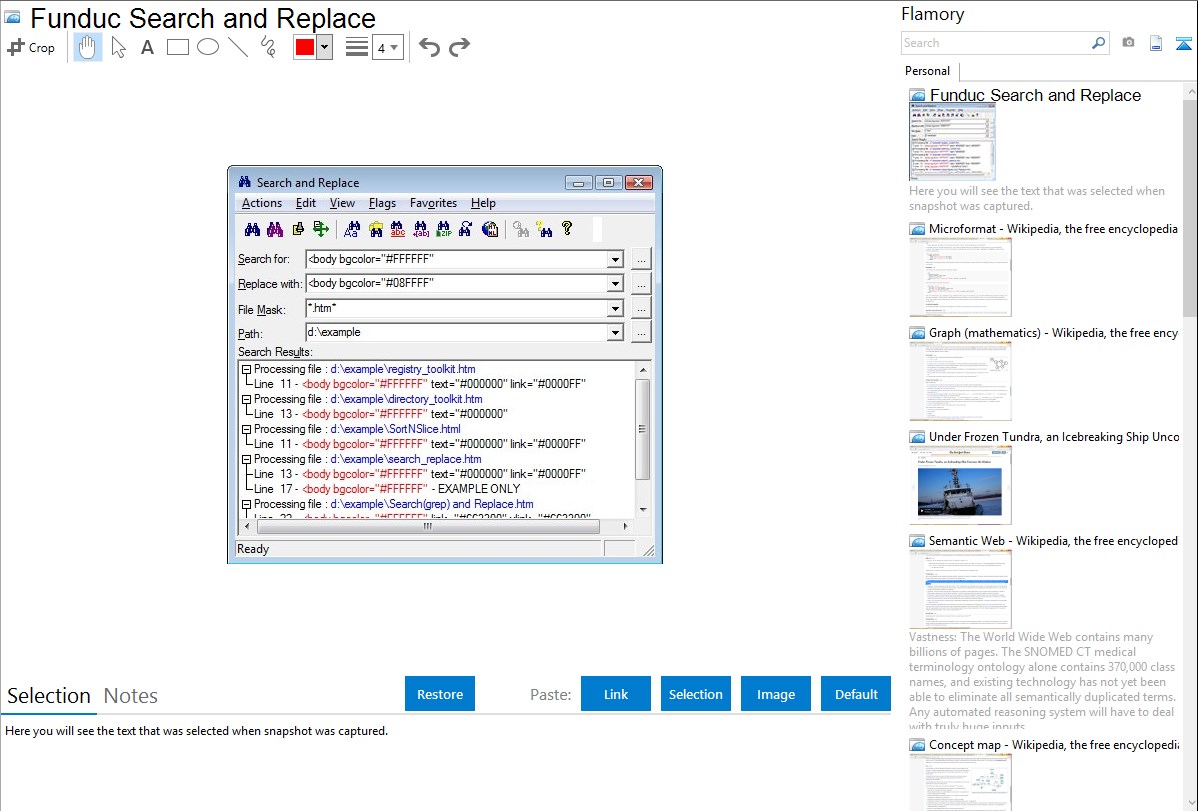Pick the ellipse shape tool

208,47
